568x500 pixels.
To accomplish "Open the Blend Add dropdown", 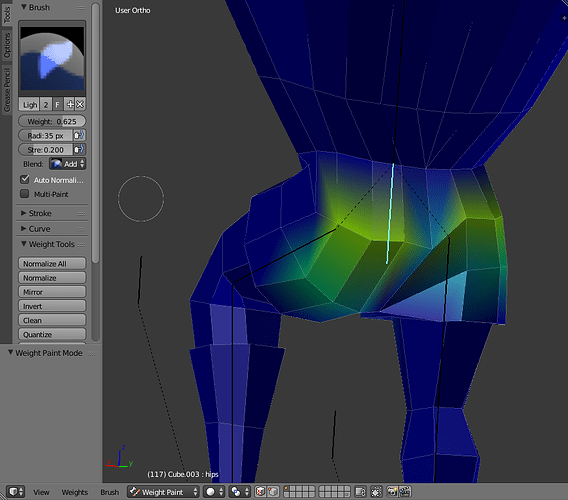I will (67, 164).
